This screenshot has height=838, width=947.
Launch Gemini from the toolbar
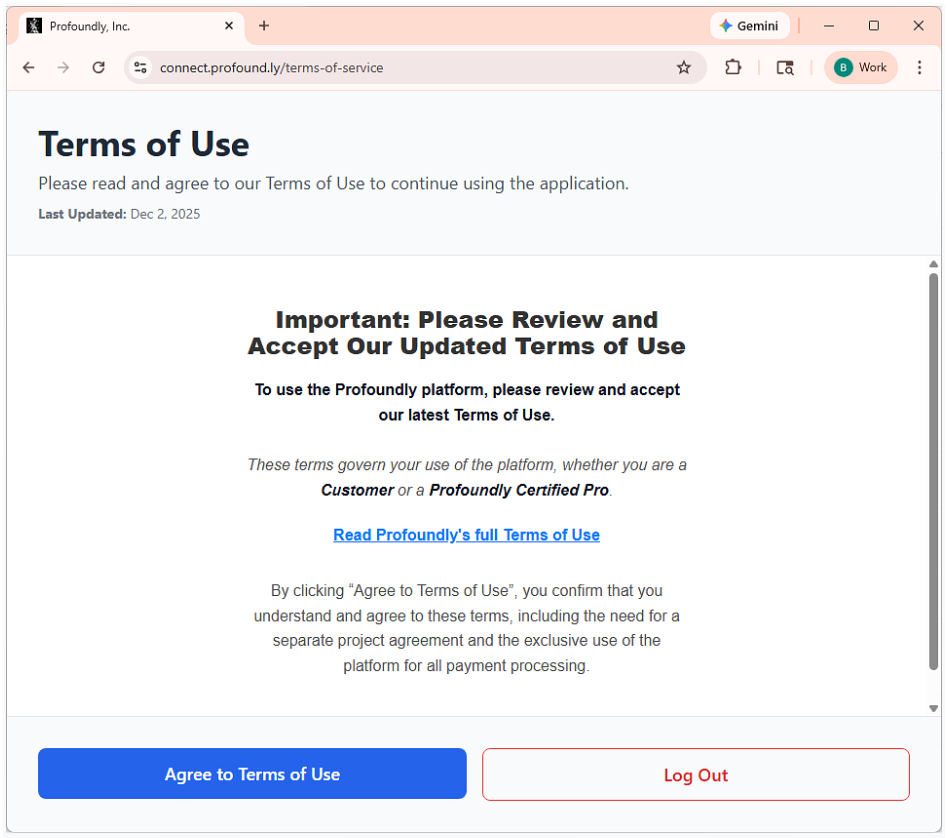[749, 25]
